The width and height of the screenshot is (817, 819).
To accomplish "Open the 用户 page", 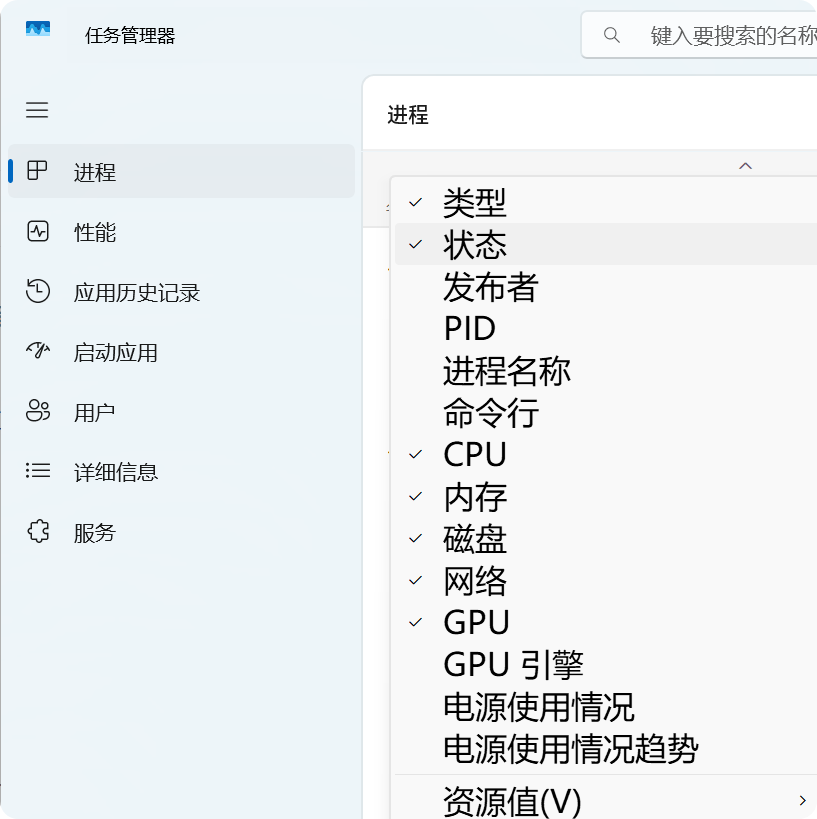I will (95, 413).
